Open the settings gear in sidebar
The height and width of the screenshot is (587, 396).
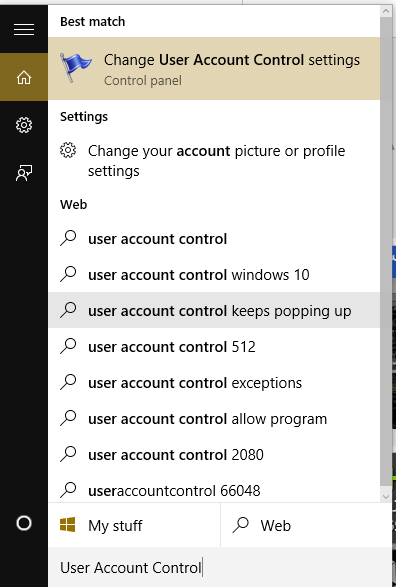click(24, 125)
